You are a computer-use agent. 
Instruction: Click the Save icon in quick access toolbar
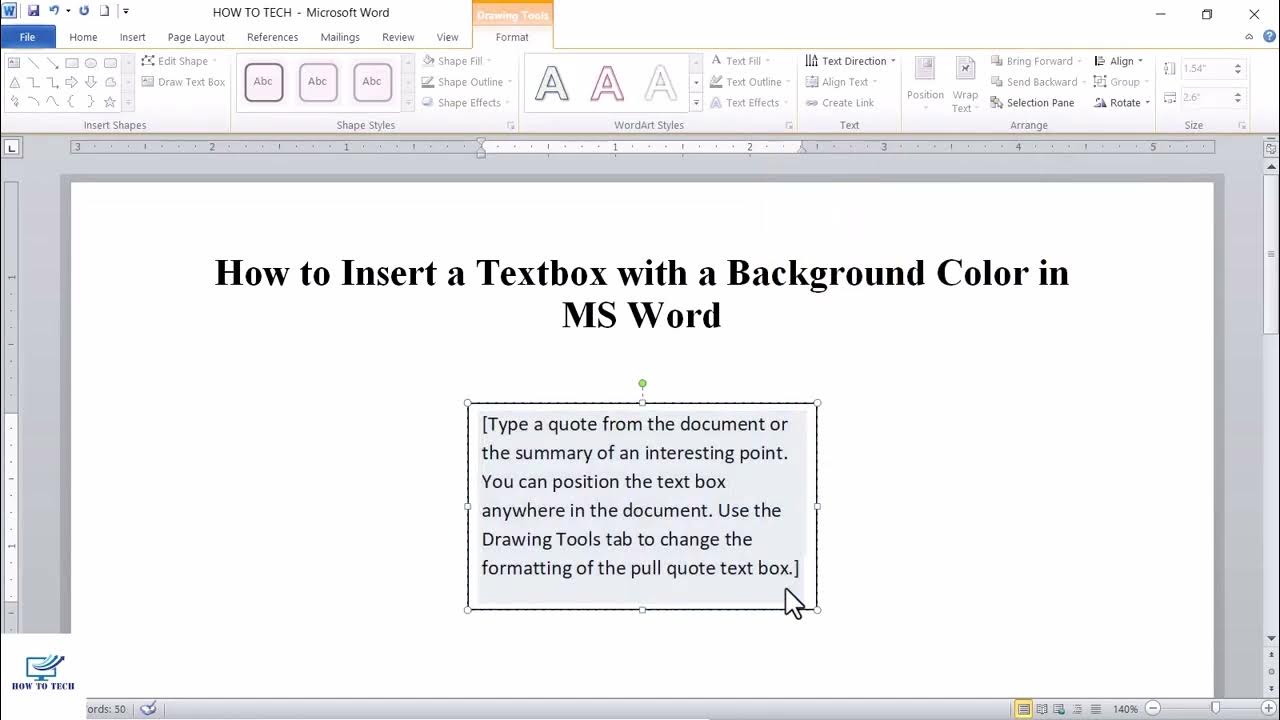tap(33, 12)
